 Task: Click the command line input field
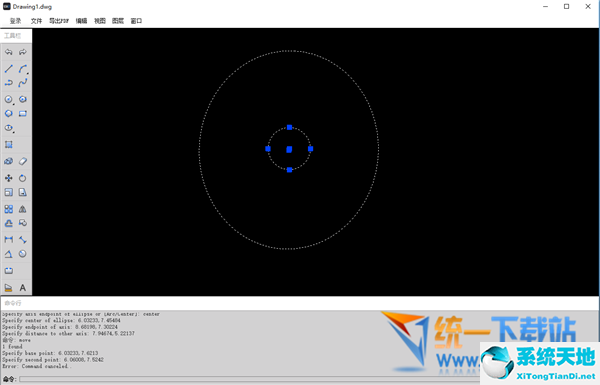(249, 379)
